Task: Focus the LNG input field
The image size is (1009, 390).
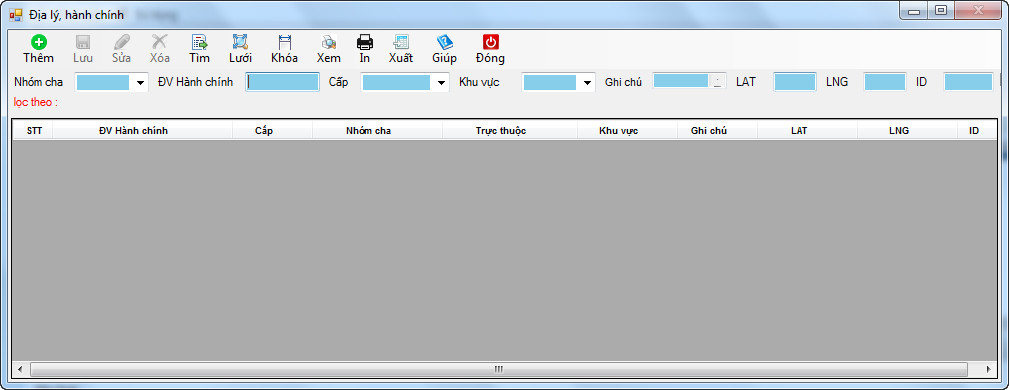Action: (885, 82)
